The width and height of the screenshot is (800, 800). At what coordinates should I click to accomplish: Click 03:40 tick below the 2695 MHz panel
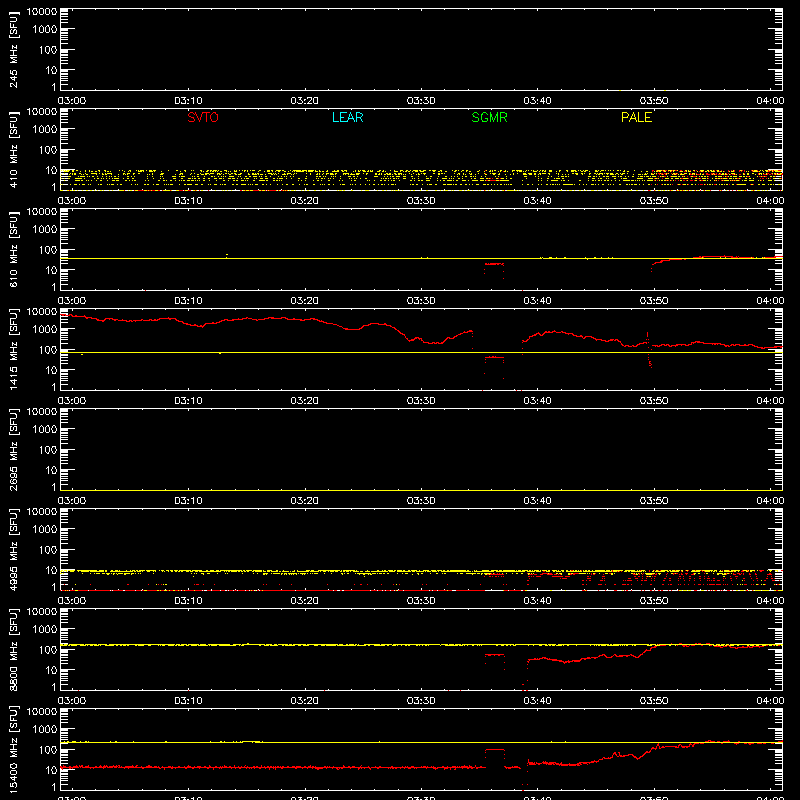(x=537, y=501)
